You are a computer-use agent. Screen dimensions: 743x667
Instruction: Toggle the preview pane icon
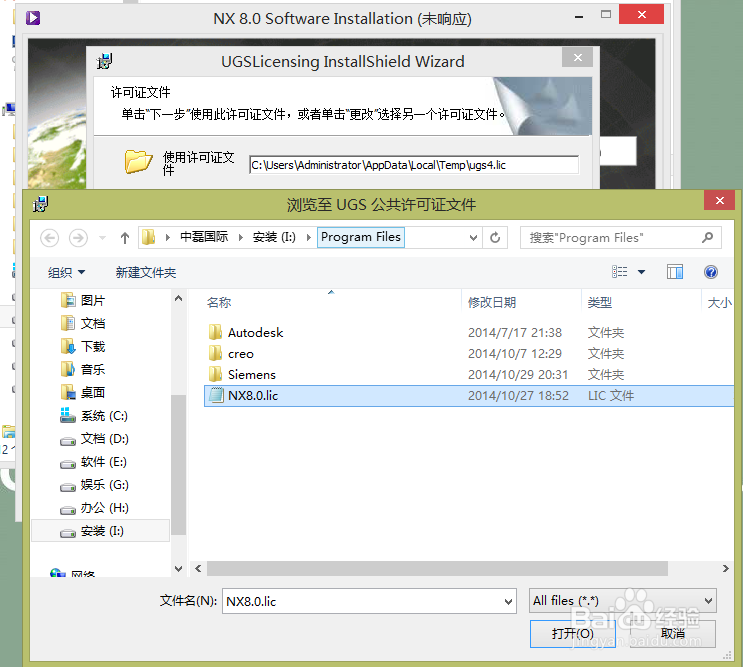pos(675,272)
